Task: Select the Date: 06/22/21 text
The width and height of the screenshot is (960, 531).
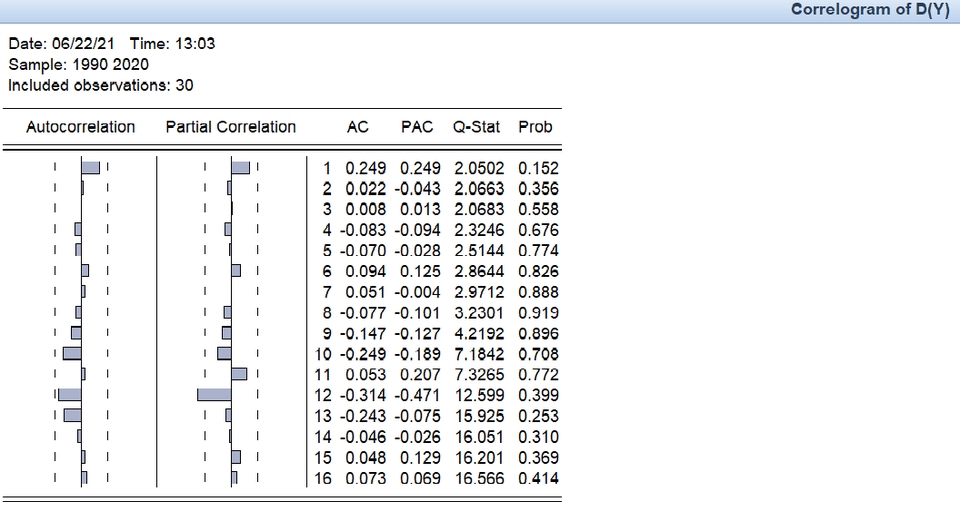Action: point(61,44)
